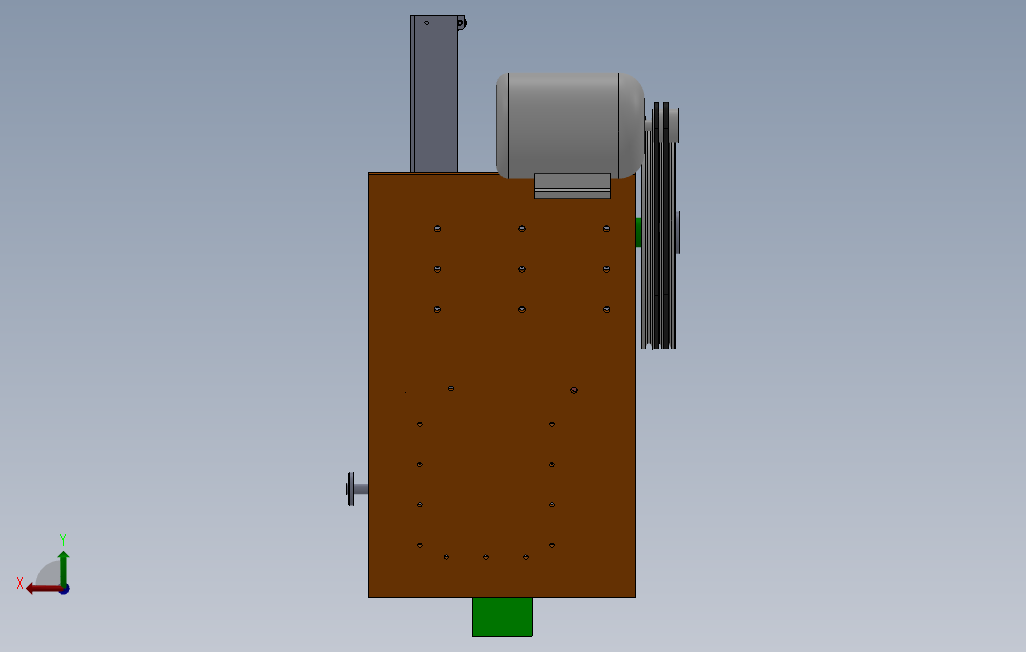Click the green Y label
Image resolution: width=1026 pixels, height=652 pixels.
click(x=63, y=540)
